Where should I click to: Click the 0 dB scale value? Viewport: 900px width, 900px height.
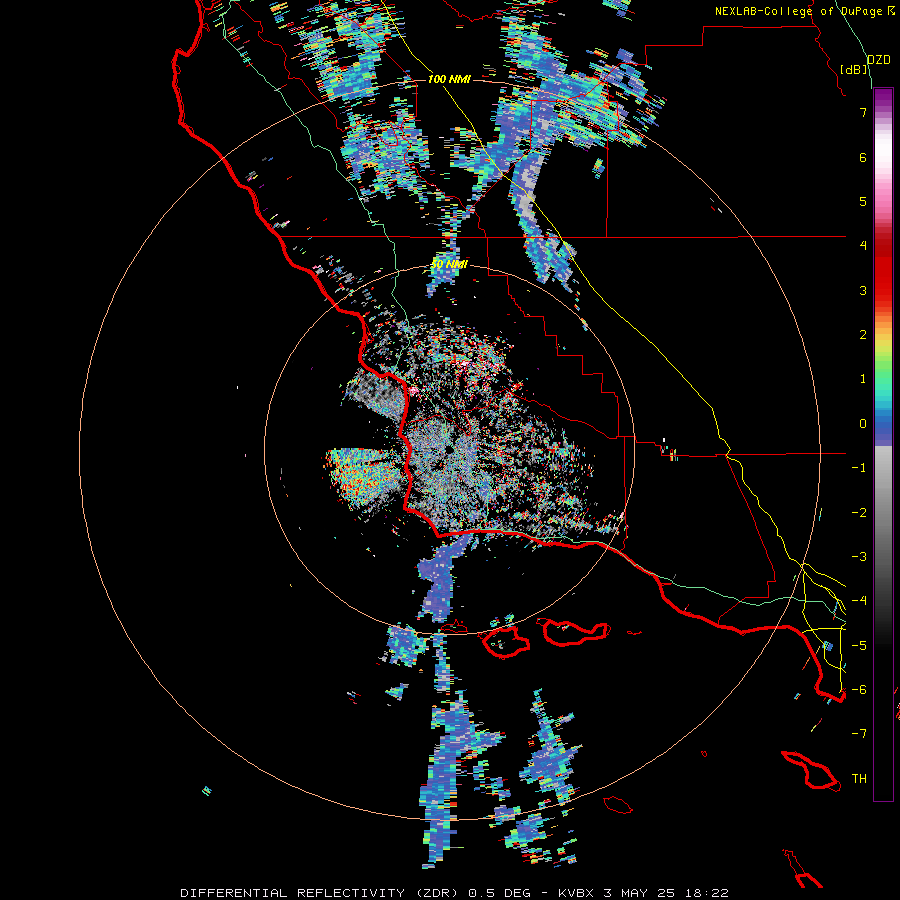863,424
